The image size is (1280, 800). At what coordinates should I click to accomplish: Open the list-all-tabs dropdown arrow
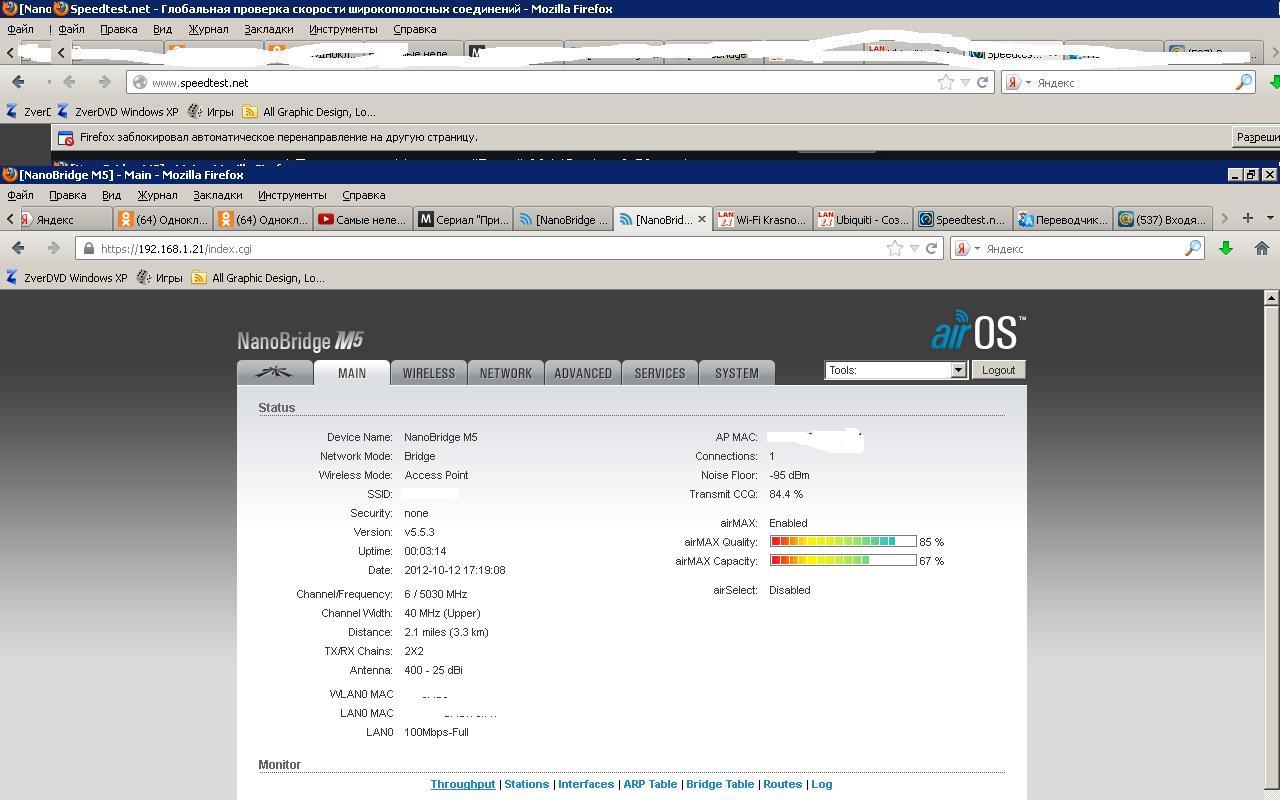[1270, 218]
